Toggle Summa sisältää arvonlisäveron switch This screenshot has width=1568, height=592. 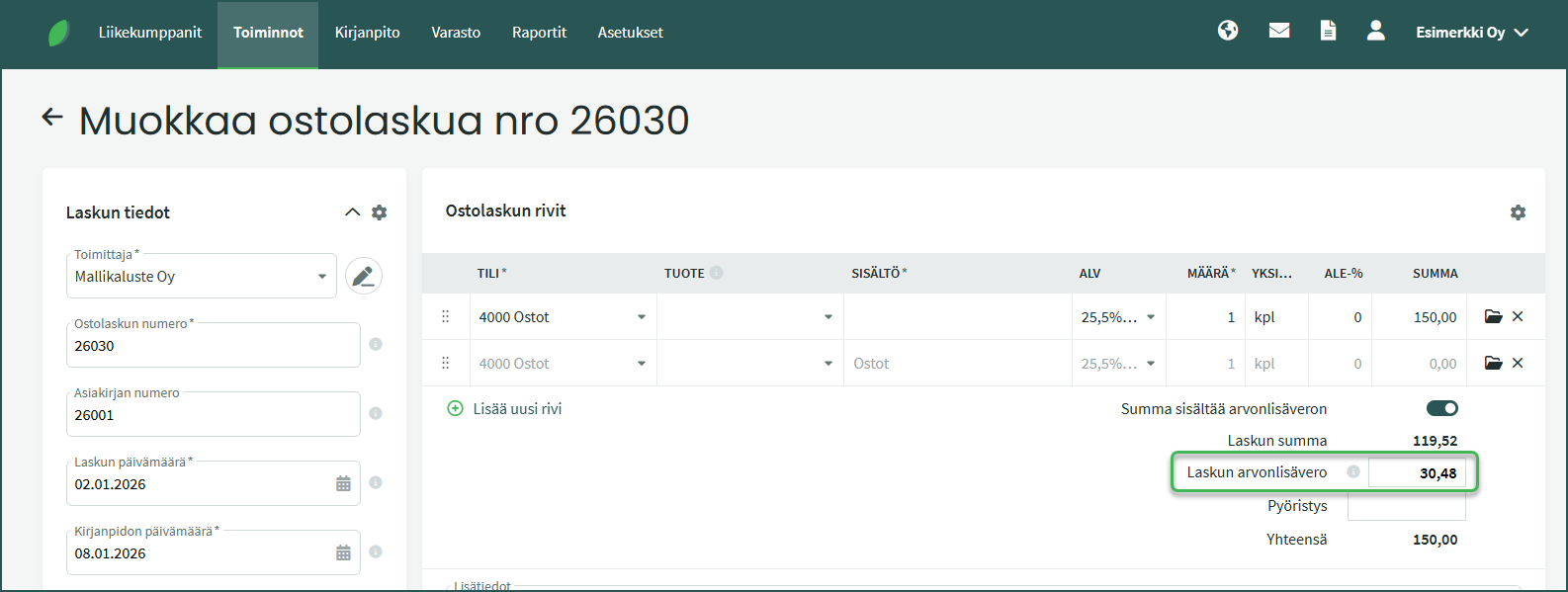tap(1441, 408)
